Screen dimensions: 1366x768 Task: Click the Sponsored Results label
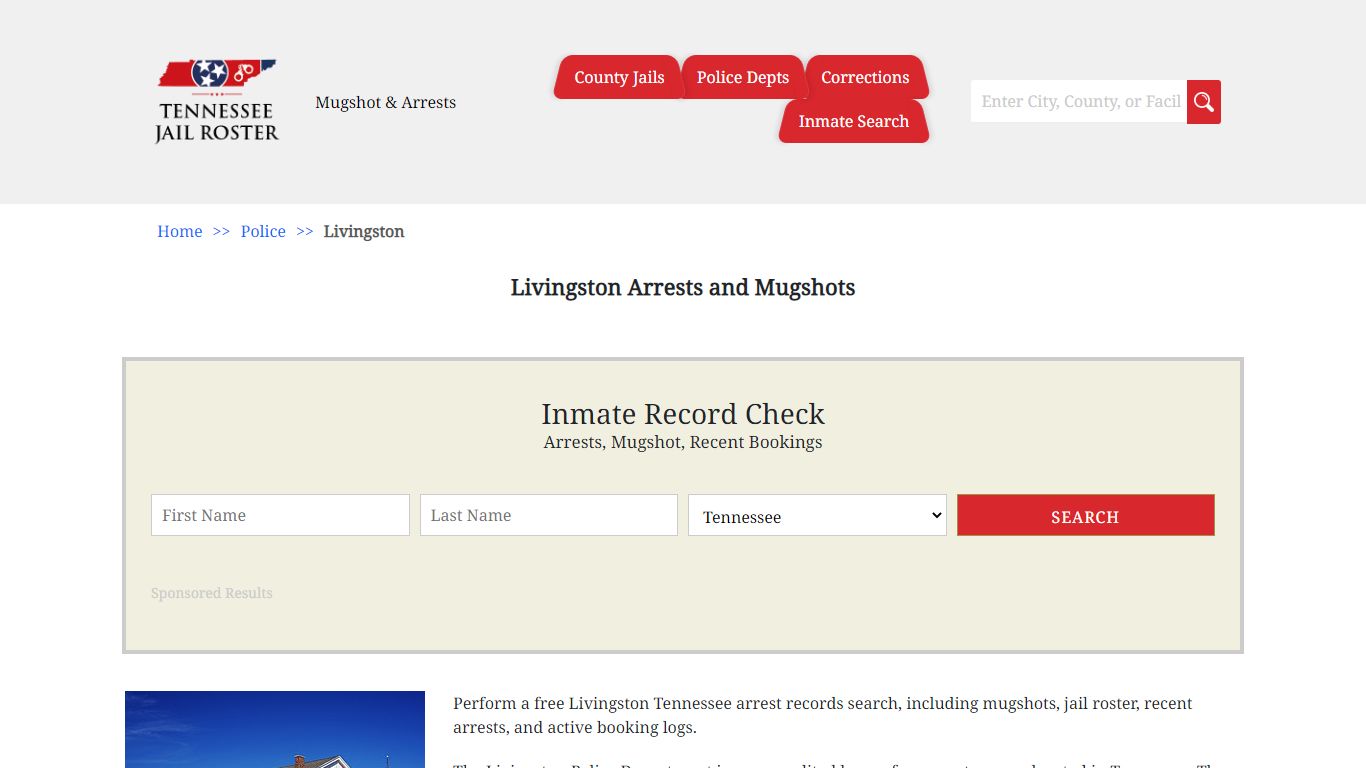[212, 593]
